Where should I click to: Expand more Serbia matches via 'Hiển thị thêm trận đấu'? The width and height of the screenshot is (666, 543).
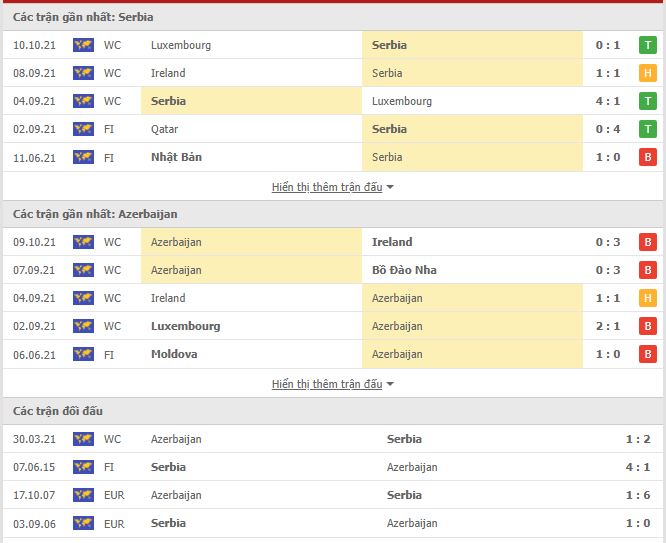pos(327,187)
